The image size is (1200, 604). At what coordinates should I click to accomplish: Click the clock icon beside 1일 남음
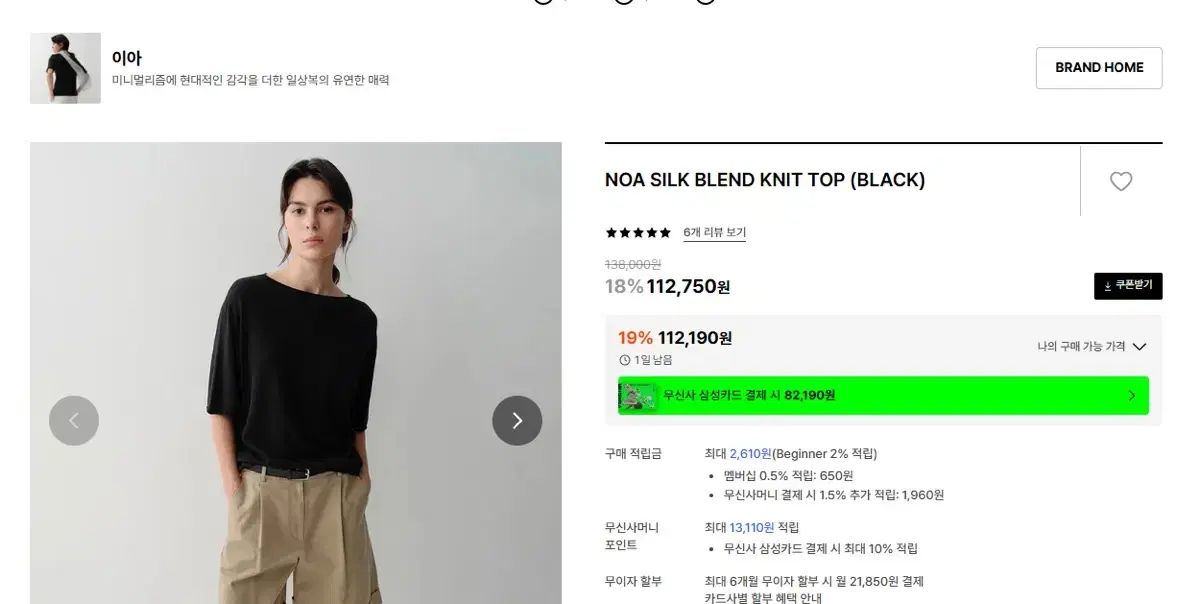[x=625, y=360]
